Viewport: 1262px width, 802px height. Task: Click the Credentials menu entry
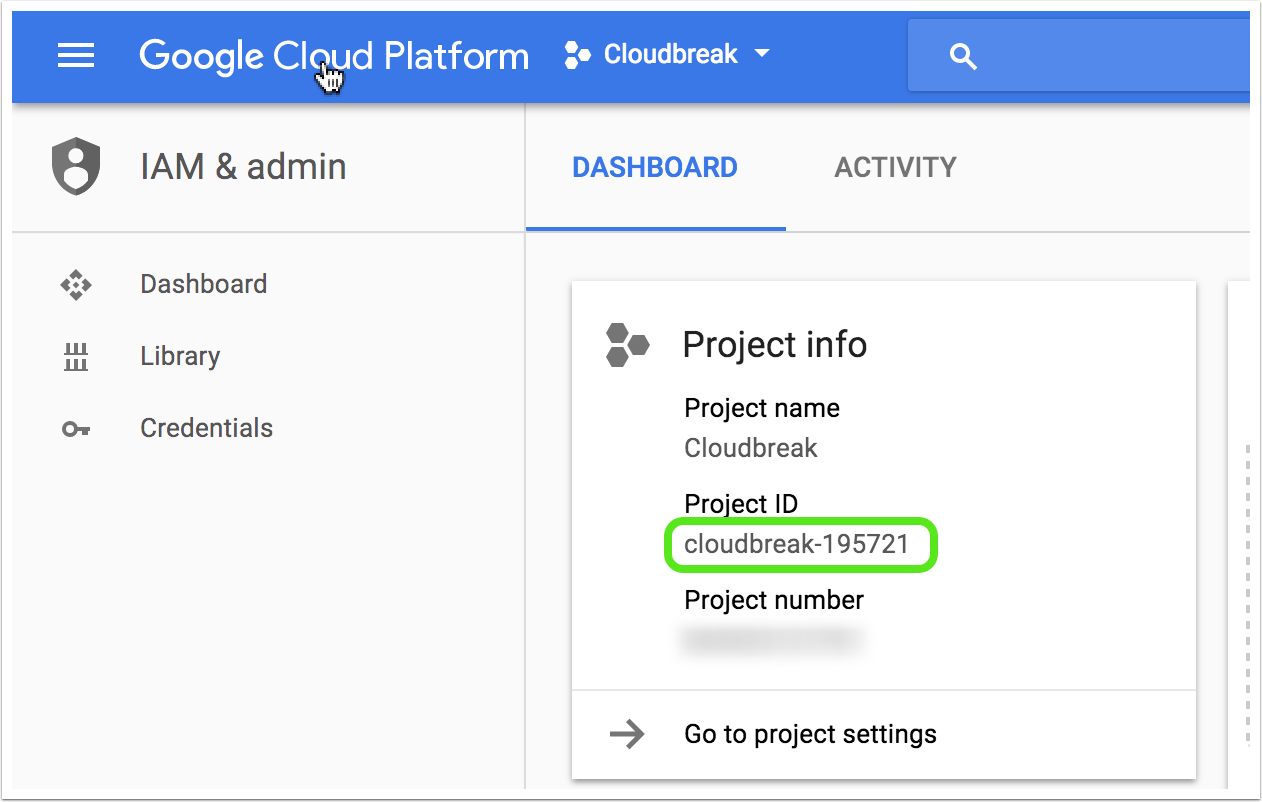(x=206, y=428)
